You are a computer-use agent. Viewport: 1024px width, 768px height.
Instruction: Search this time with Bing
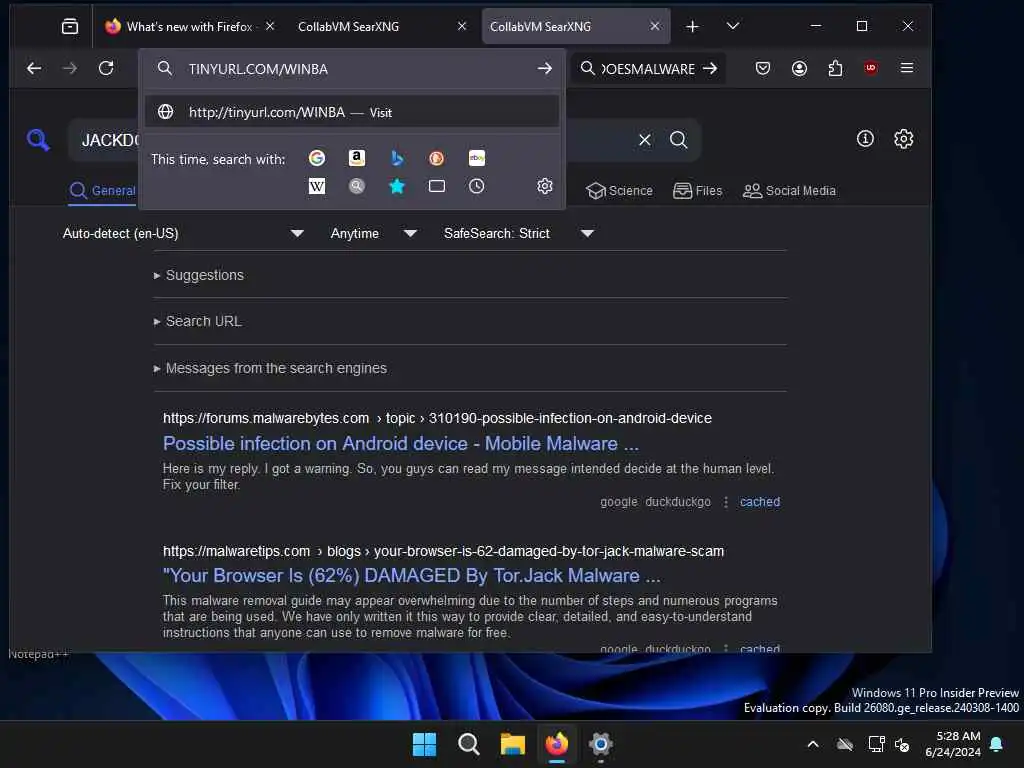(396, 158)
